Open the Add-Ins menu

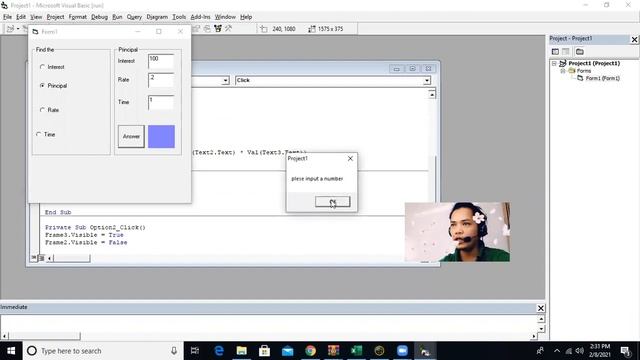coord(200,17)
